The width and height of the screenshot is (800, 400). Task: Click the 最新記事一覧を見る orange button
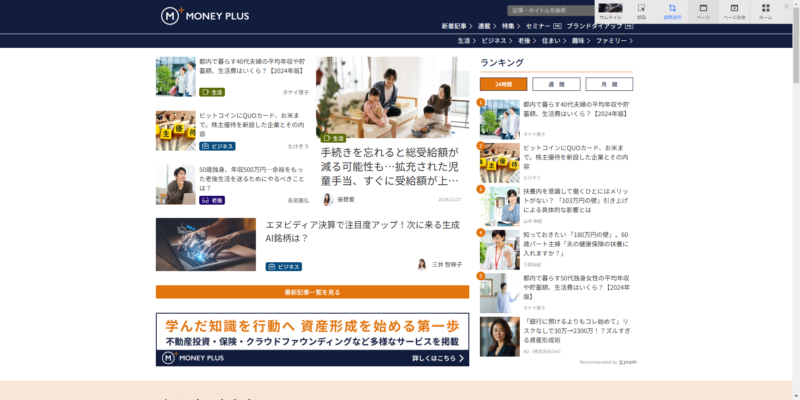[312, 292]
